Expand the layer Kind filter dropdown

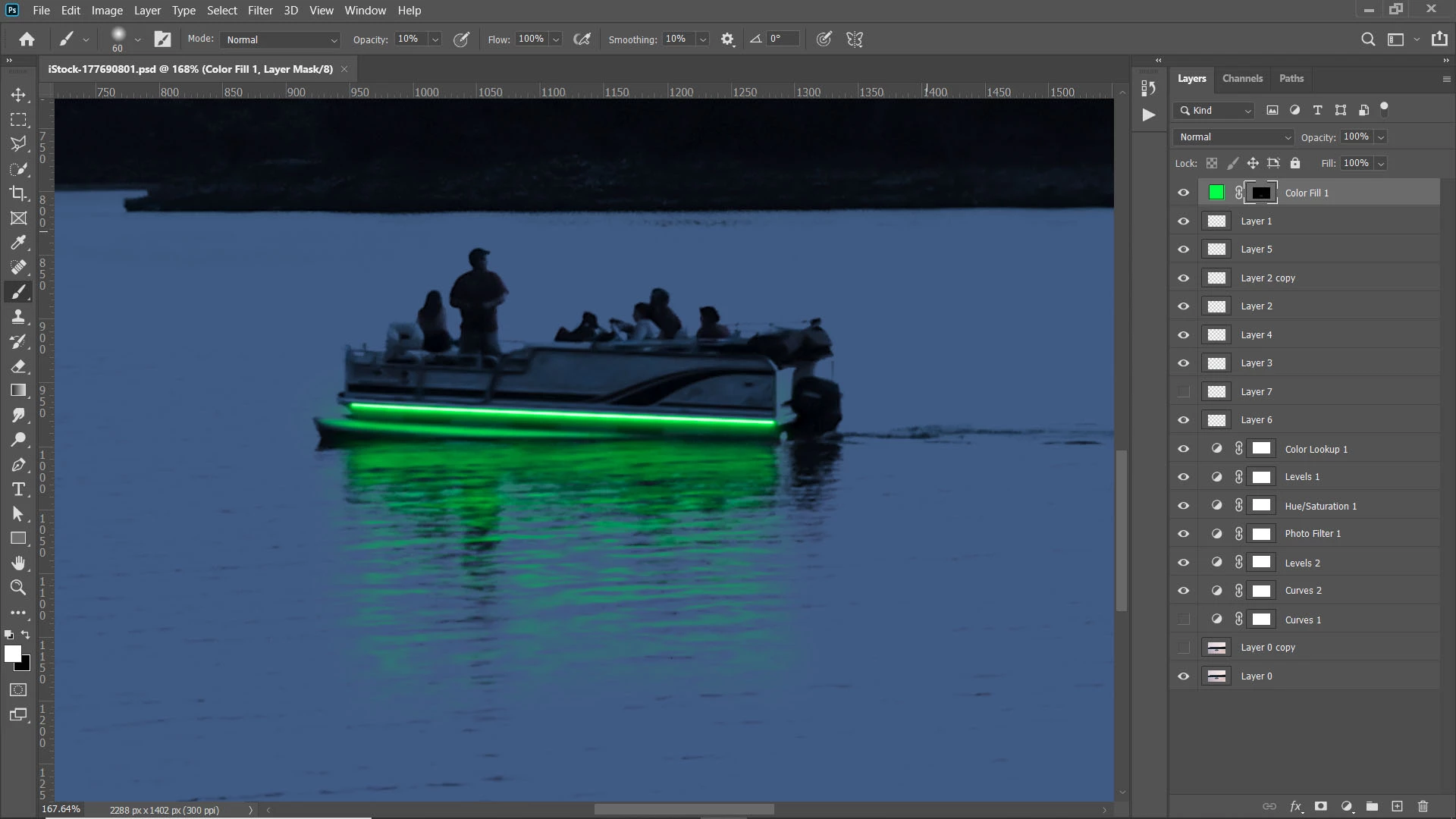pos(1215,111)
